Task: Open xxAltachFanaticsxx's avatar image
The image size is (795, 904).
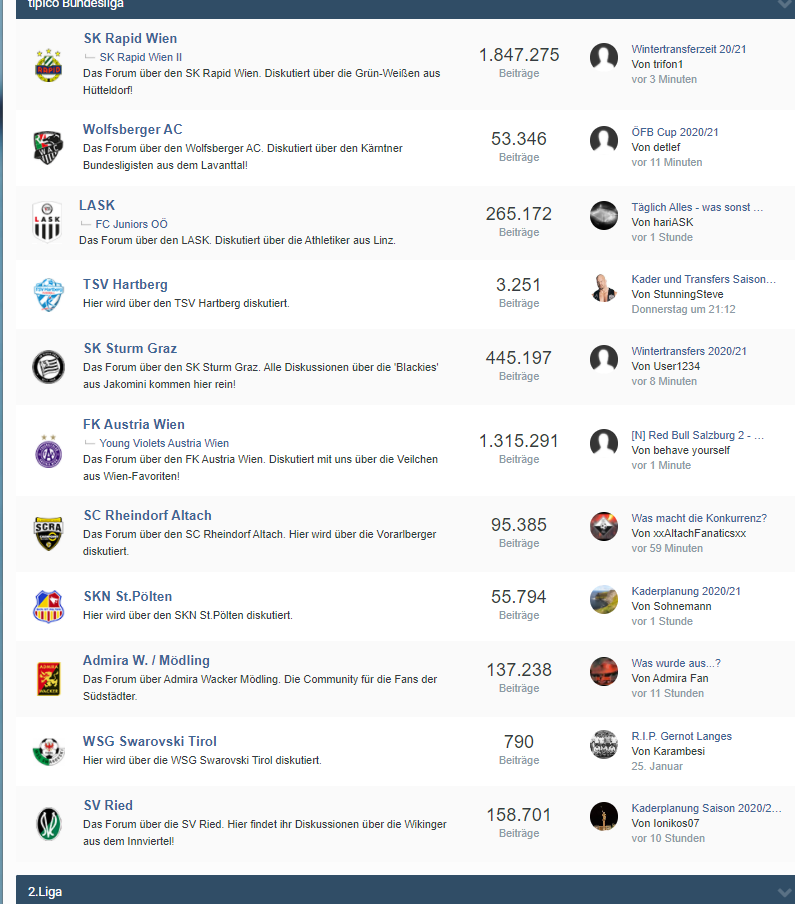Action: click(604, 526)
